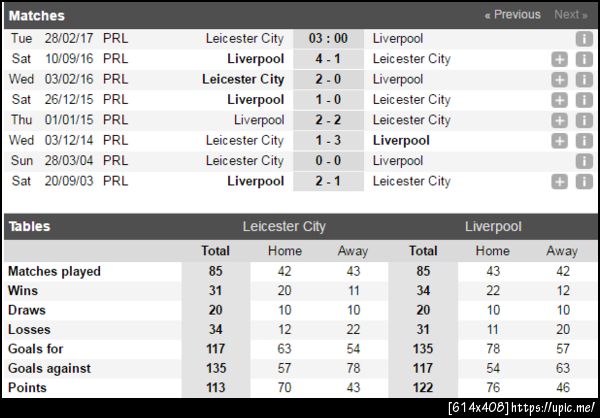Click info icon on 03/02/16 match row
Viewport: 600px width, 418px height.
[584, 79]
